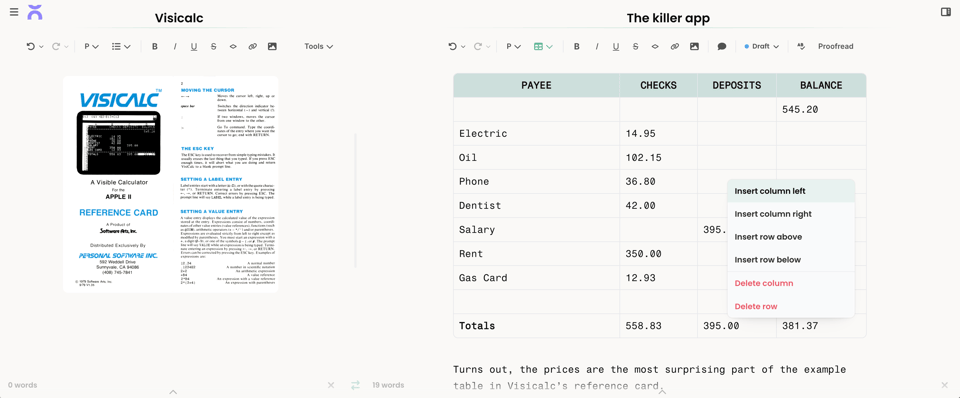Choose Insert row below
960x398 pixels.
coord(790,260)
